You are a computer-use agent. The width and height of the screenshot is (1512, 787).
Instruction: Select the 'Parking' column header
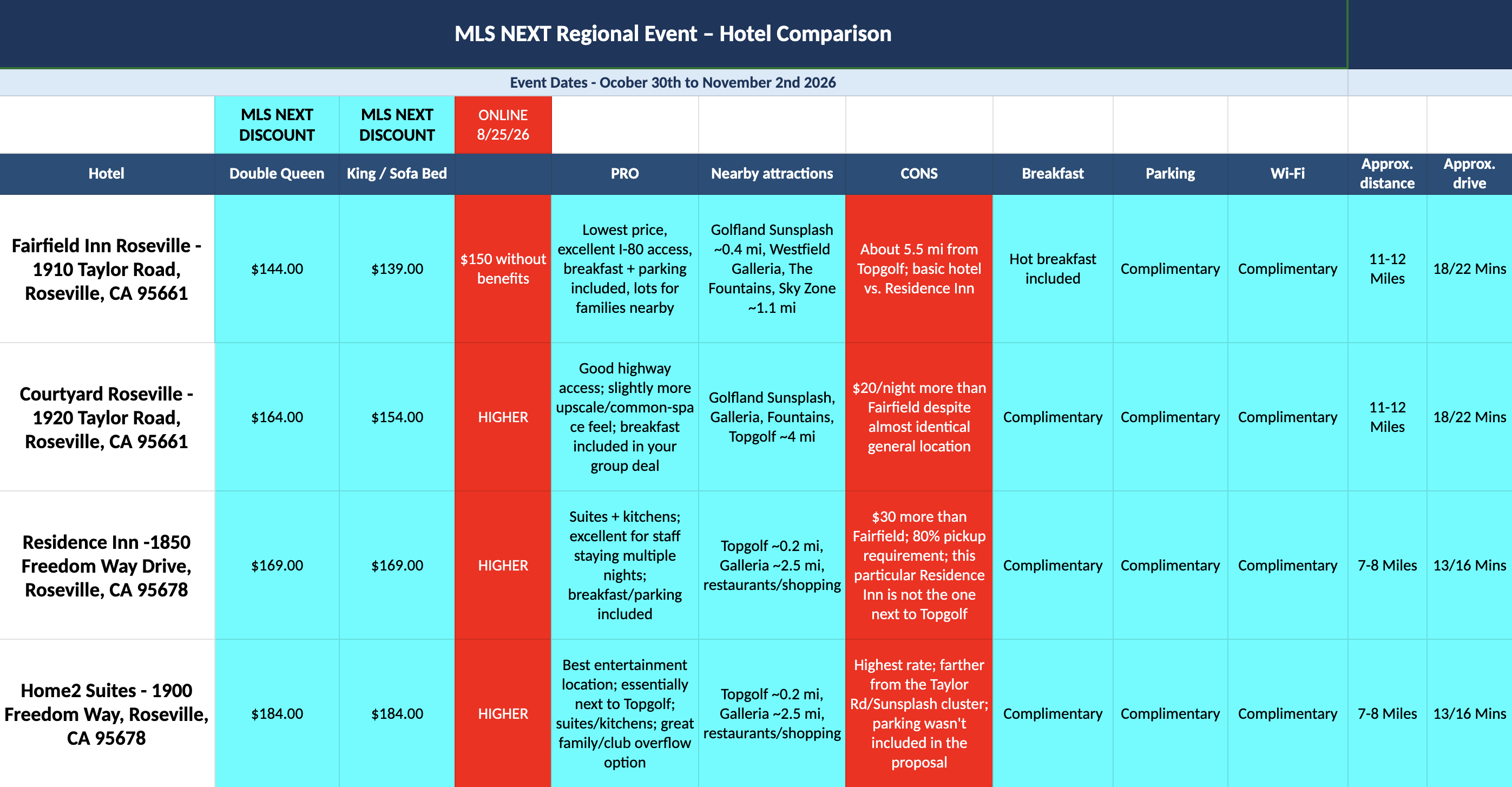click(x=1171, y=174)
